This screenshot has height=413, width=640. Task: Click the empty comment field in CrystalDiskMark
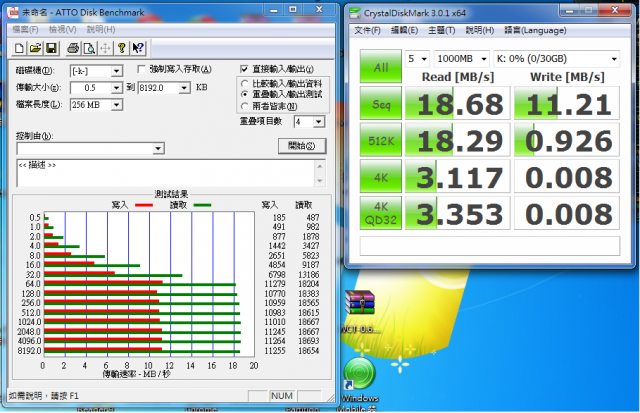point(490,246)
